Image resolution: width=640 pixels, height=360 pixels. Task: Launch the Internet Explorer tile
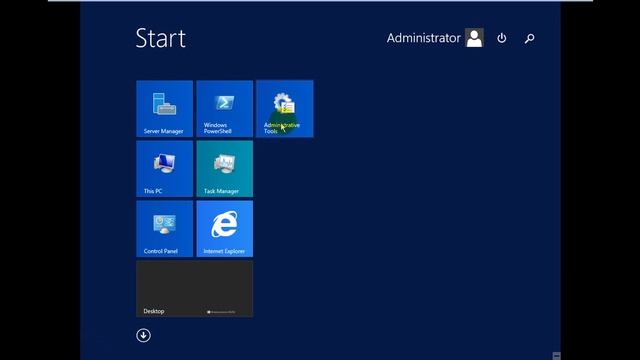point(224,229)
